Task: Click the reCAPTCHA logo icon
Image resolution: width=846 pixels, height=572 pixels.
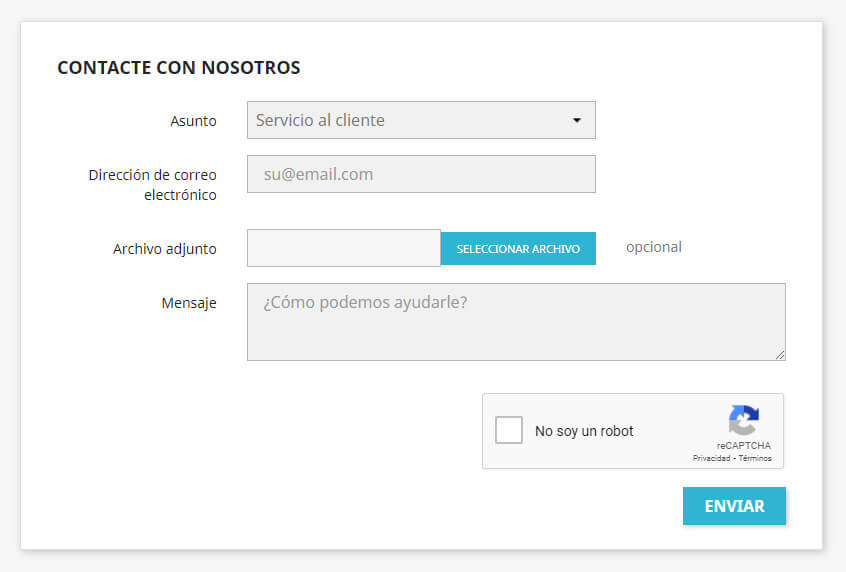Action: pyautogui.click(x=743, y=420)
